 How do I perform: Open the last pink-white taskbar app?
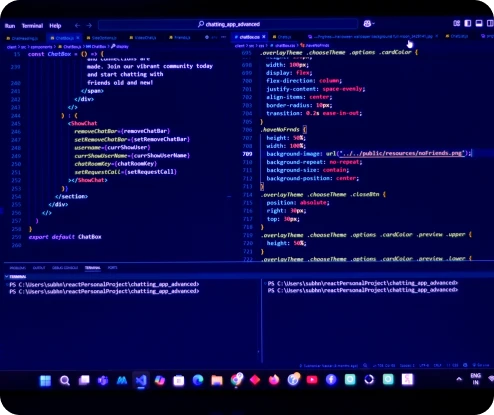(407, 379)
